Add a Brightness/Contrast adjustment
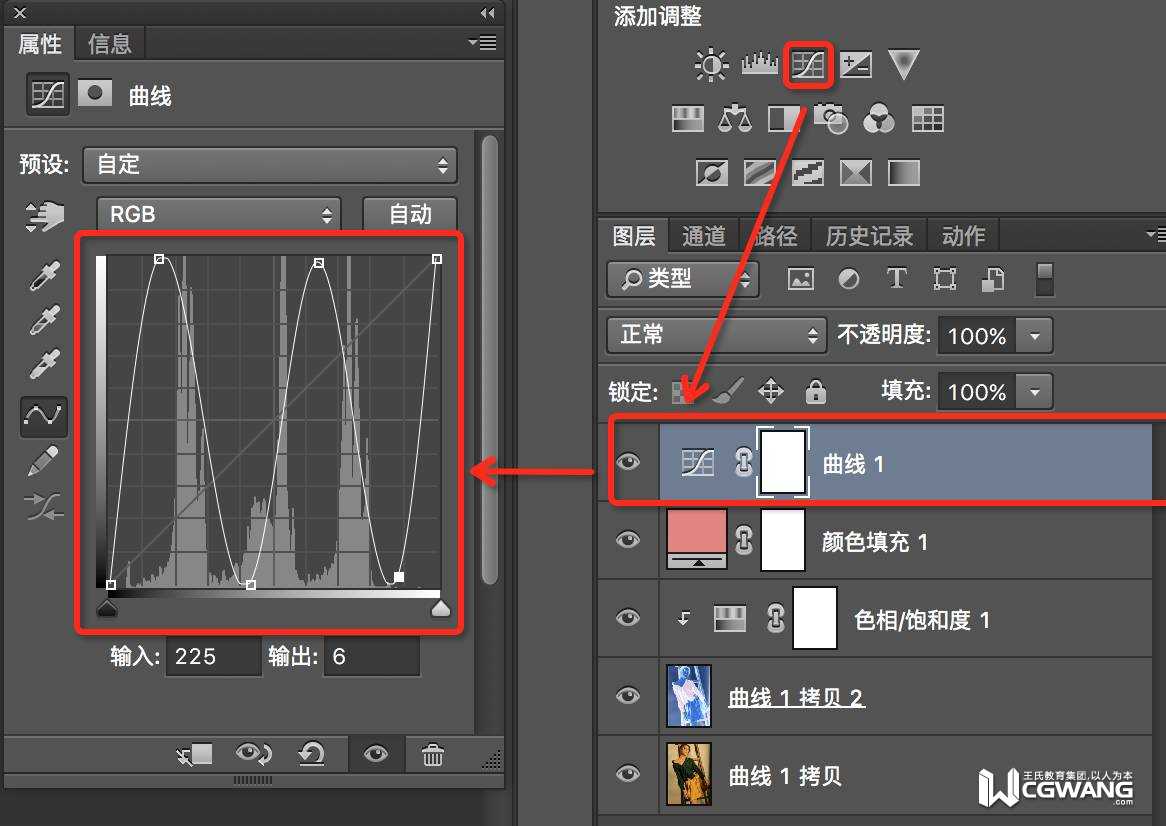The width and height of the screenshot is (1166, 826). tap(711, 65)
